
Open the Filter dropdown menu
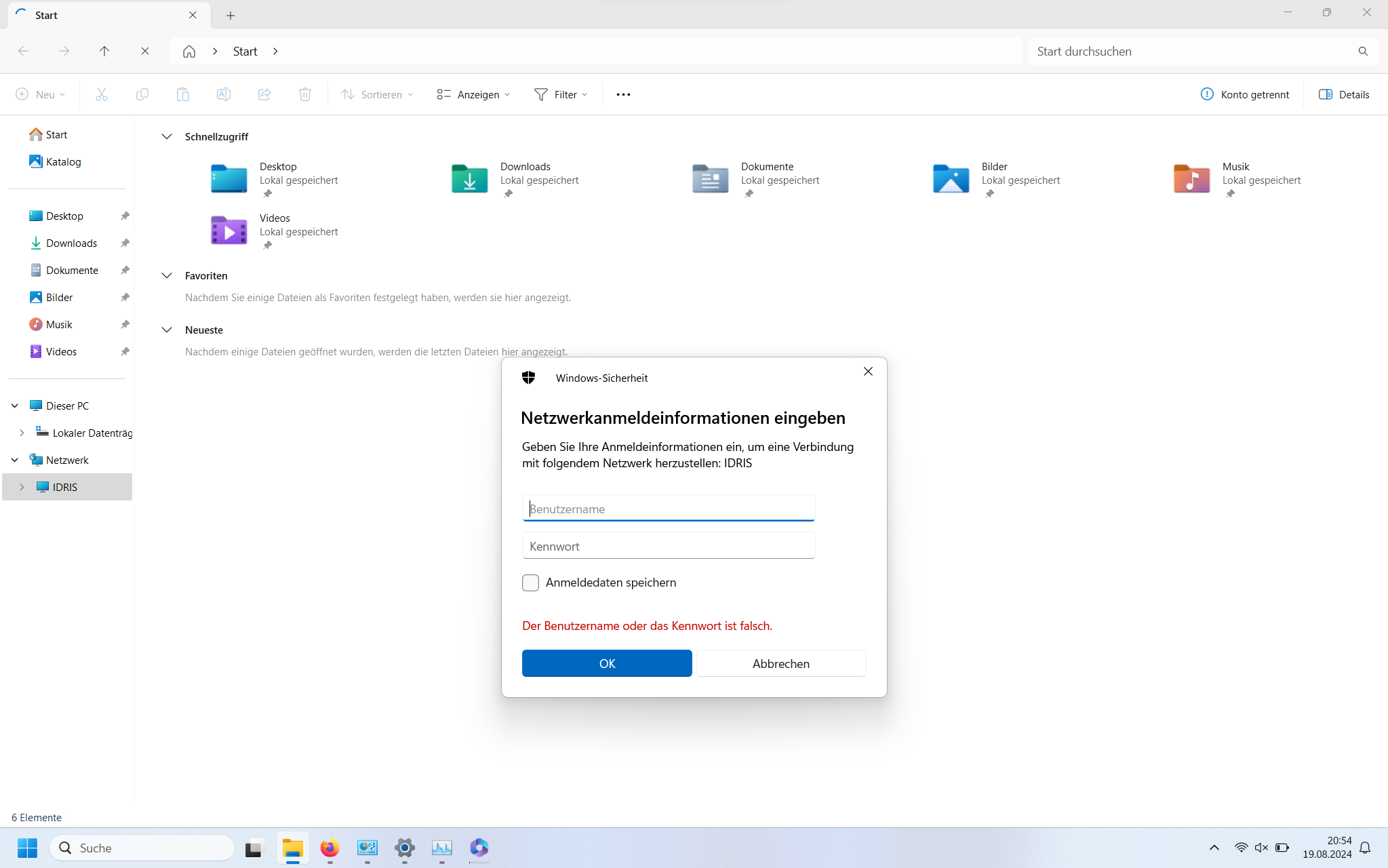click(x=561, y=95)
